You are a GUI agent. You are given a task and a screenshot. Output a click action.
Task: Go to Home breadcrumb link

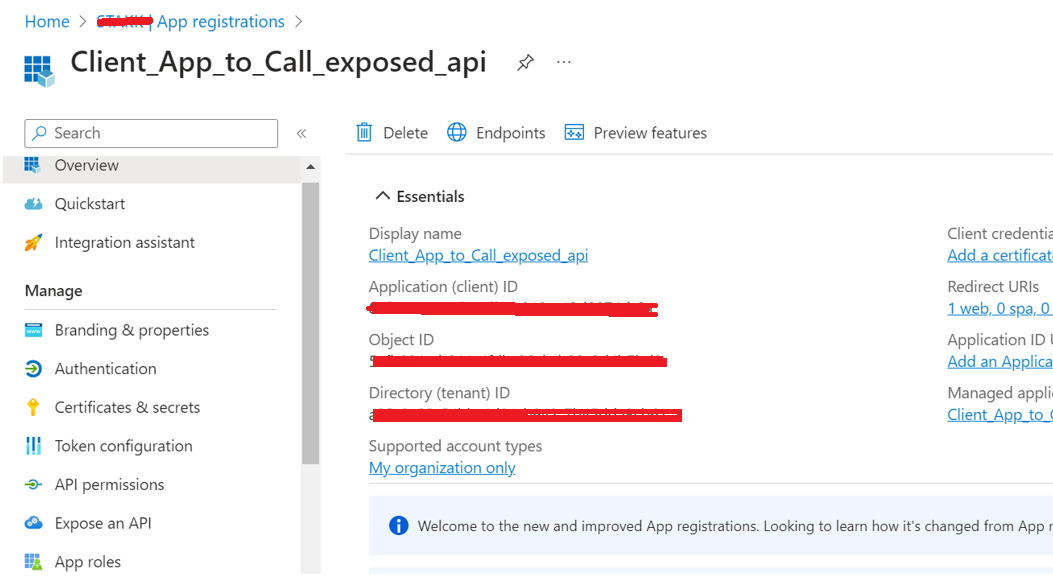47,21
